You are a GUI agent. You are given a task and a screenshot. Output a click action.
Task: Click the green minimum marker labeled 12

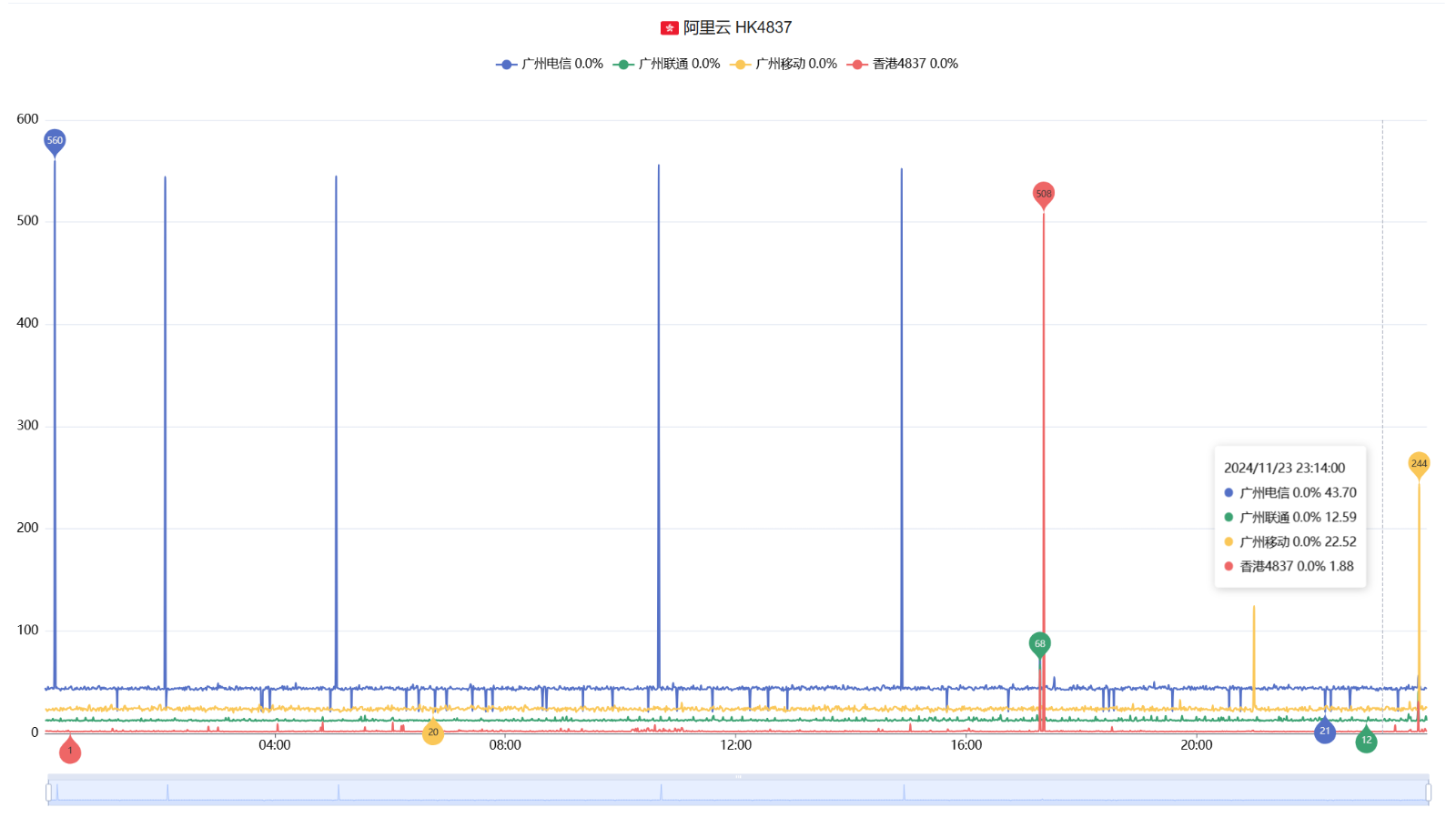1366,741
